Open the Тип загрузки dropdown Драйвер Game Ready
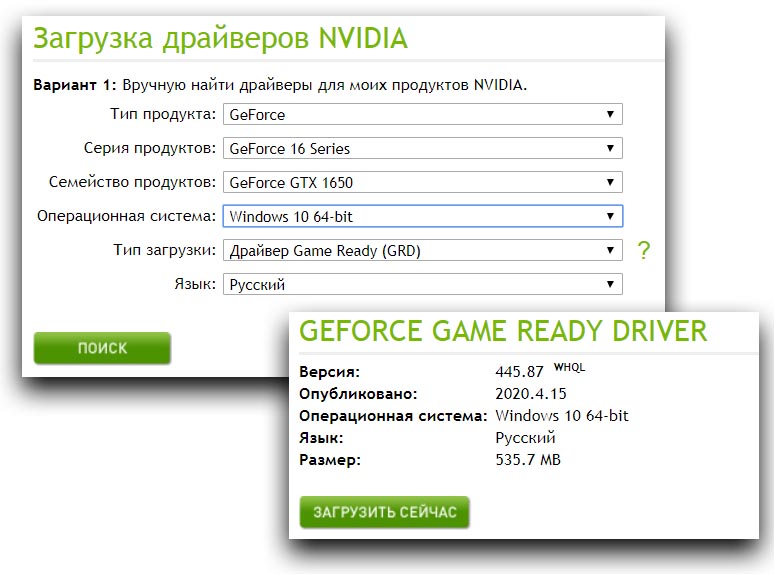The height and width of the screenshot is (574, 774). 423,250
